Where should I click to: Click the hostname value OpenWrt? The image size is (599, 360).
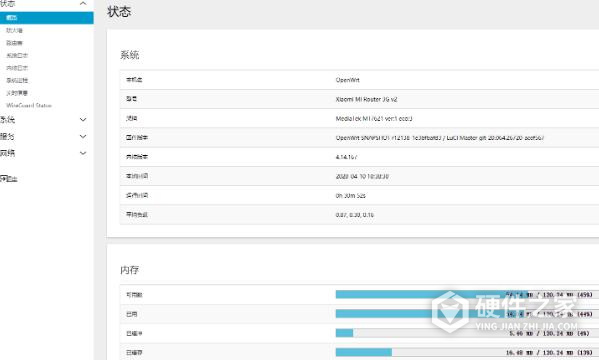pos(348,80)
